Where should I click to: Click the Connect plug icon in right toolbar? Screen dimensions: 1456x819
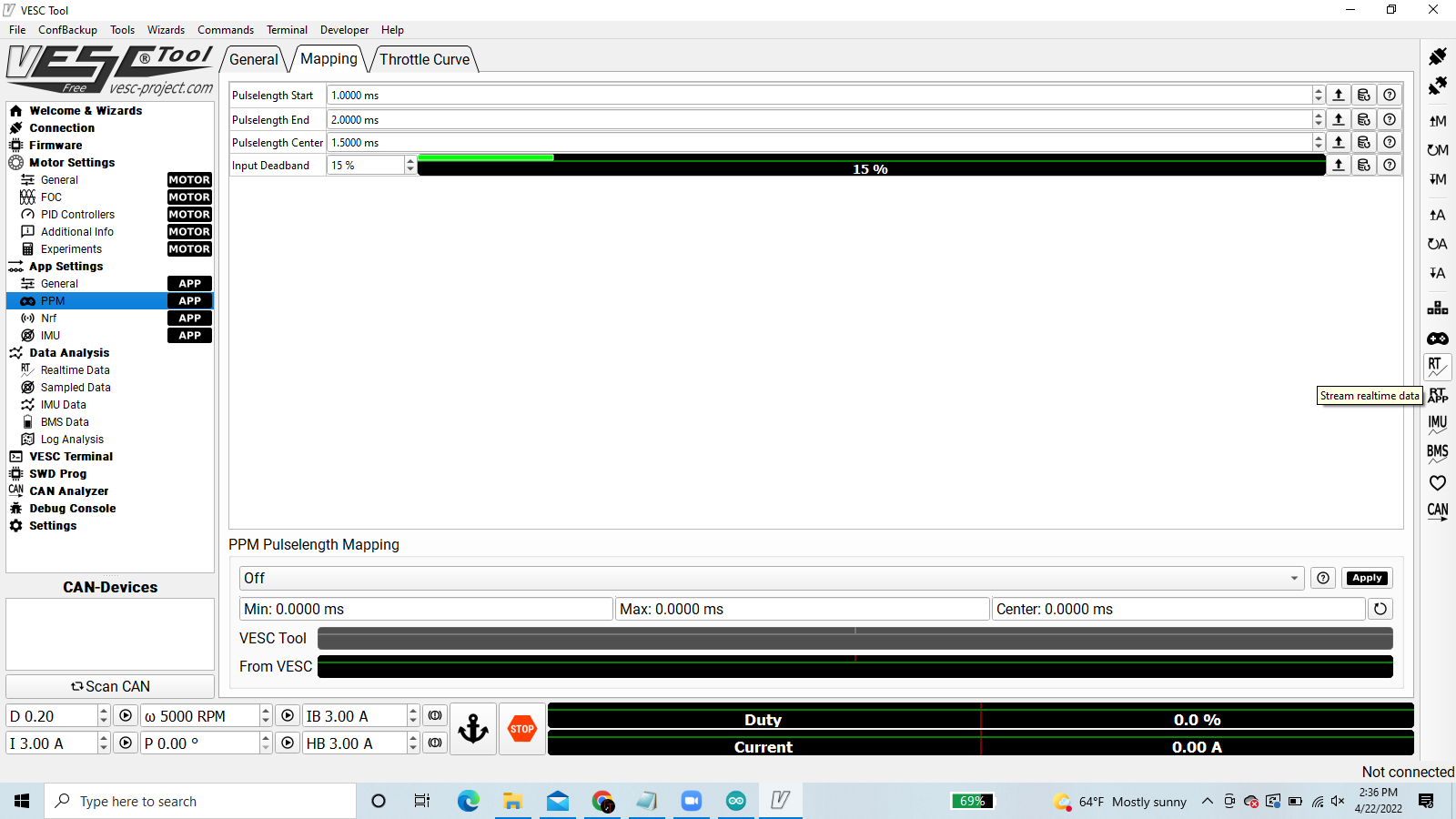pos(1438,56)
